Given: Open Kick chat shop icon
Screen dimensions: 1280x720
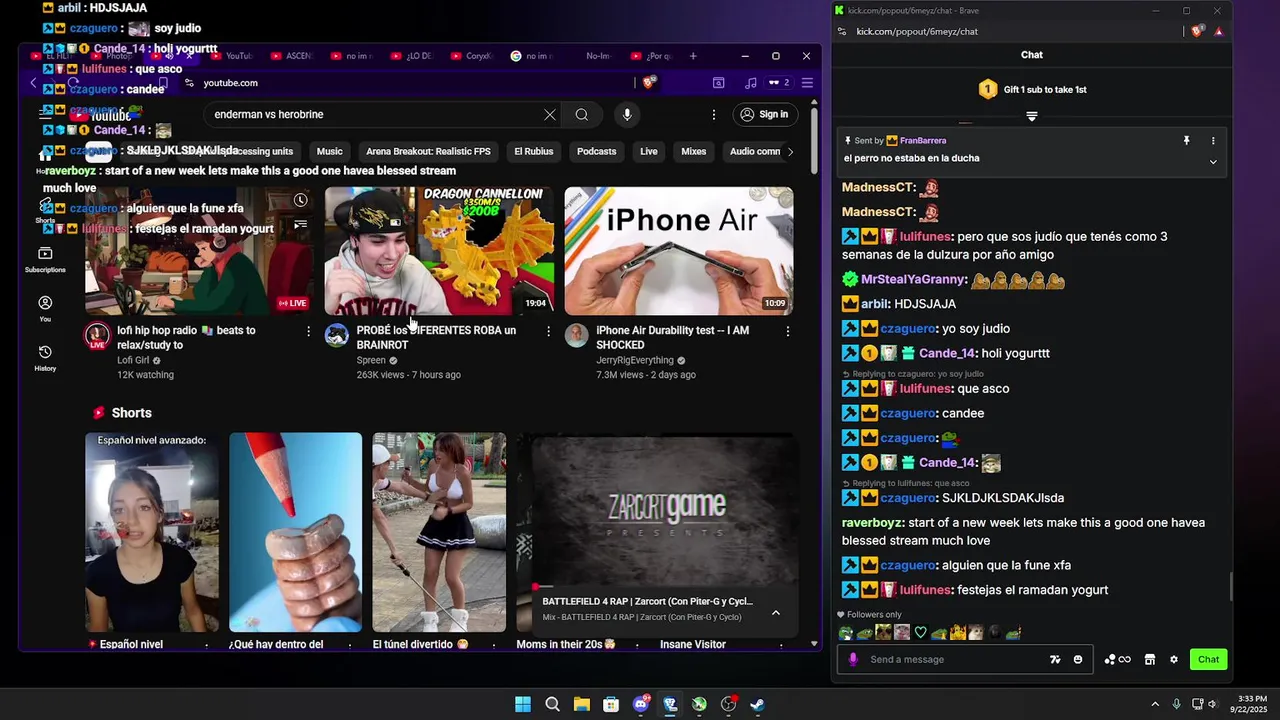Looking at the screenshot, I should pyautogui.click(x=1150, y=659).
